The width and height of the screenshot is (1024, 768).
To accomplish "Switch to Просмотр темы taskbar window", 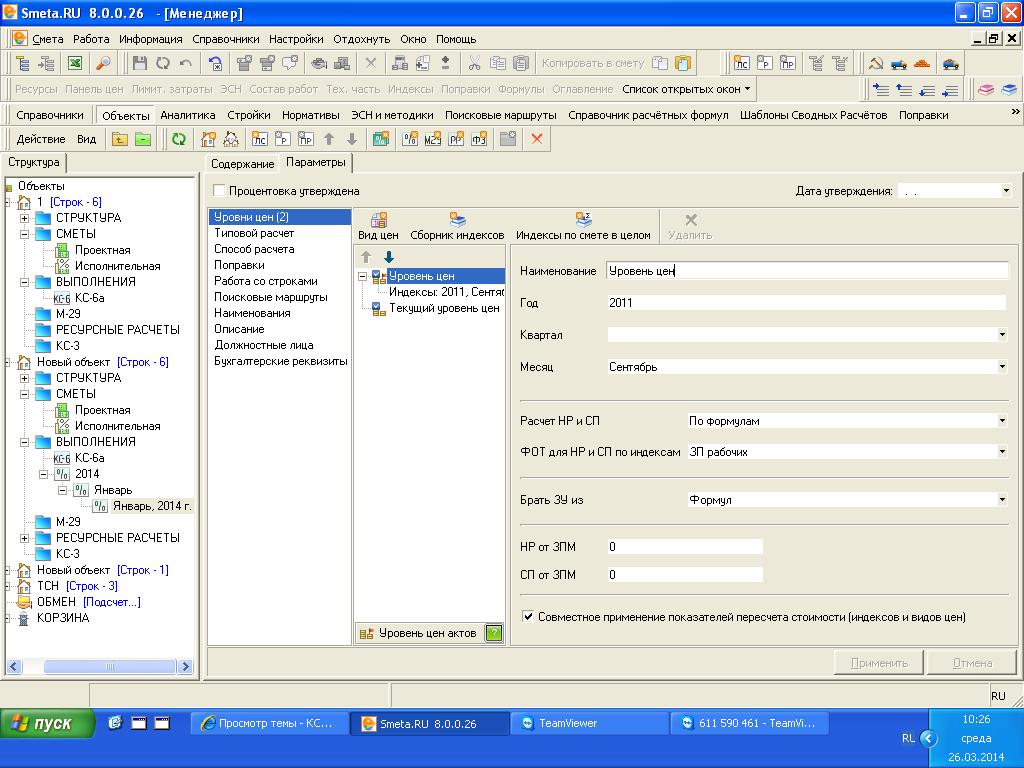I will click(268, 723).
